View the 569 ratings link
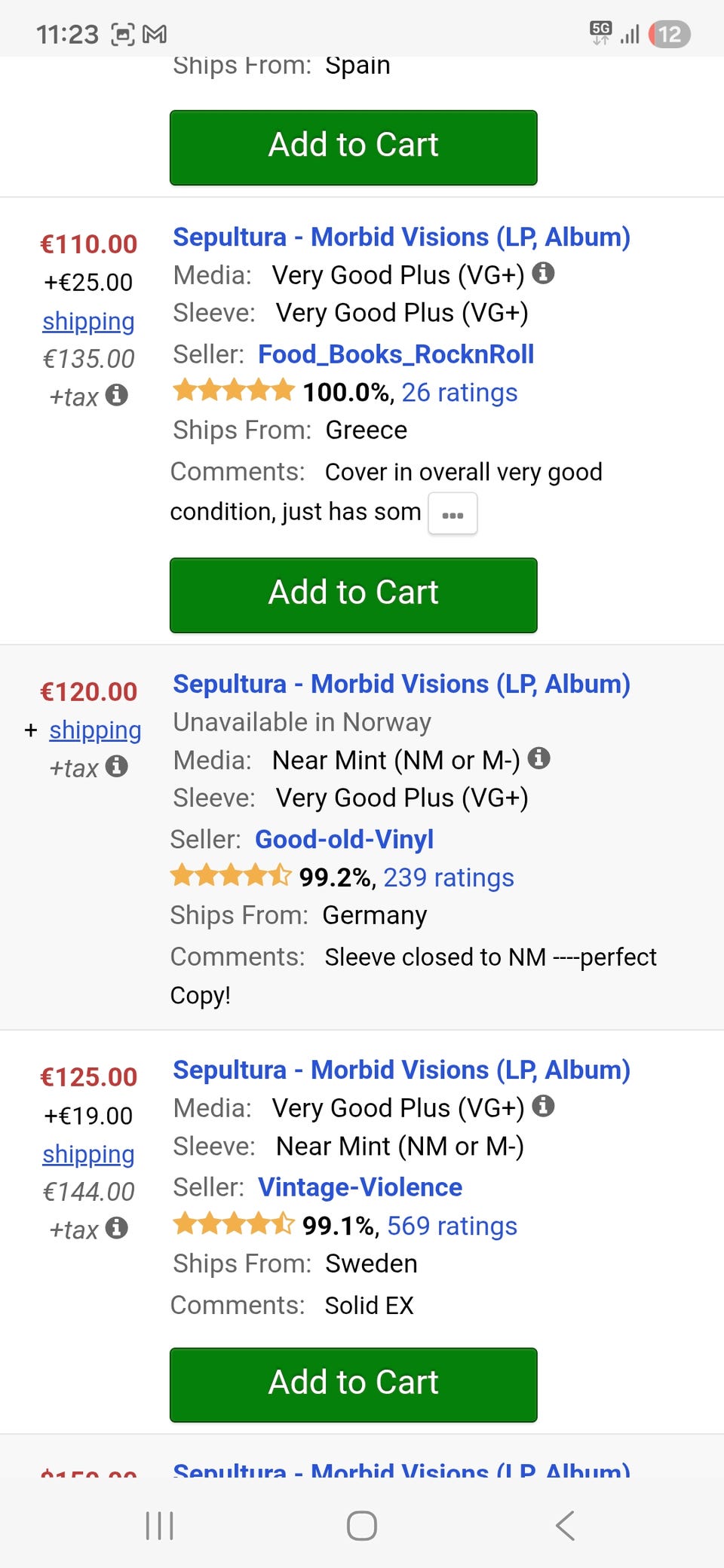This screenshot has width=724, height=1568. (452, 1226)
